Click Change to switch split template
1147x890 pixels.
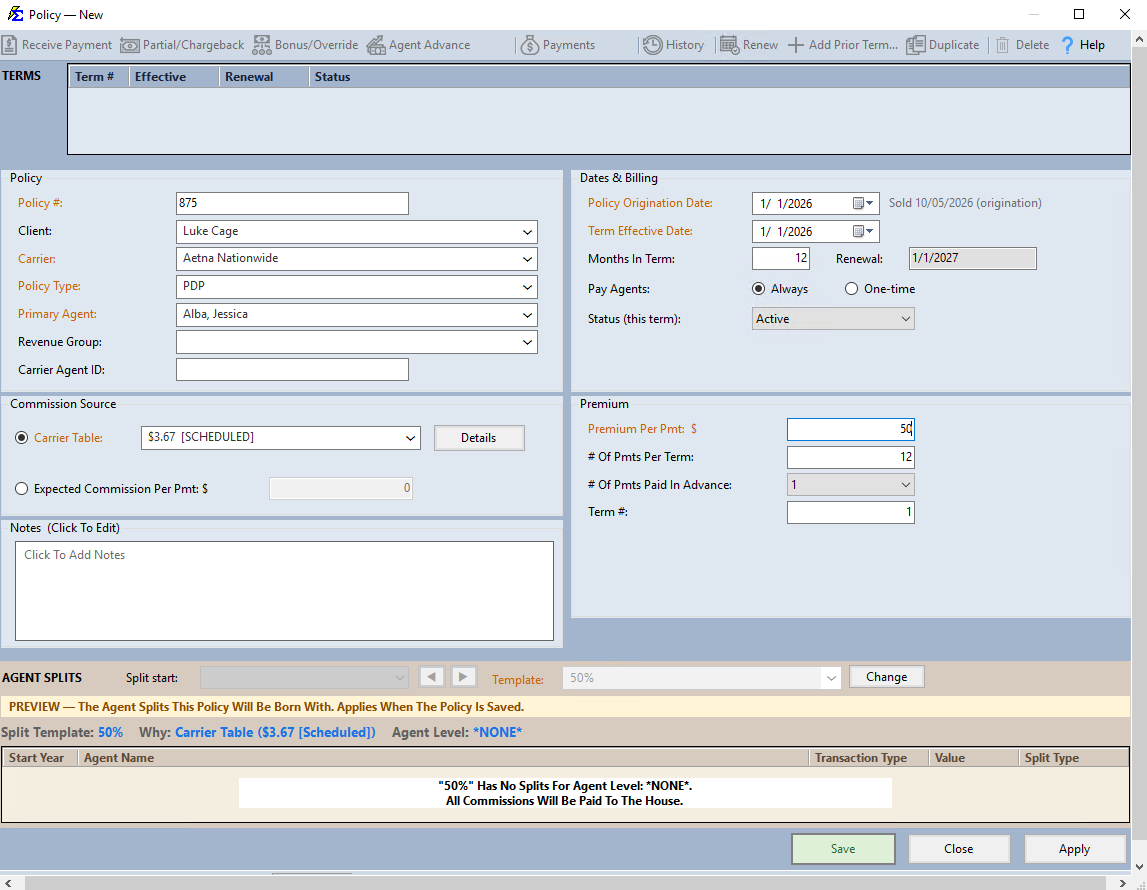pyautogui.click(x=887, y=677)
